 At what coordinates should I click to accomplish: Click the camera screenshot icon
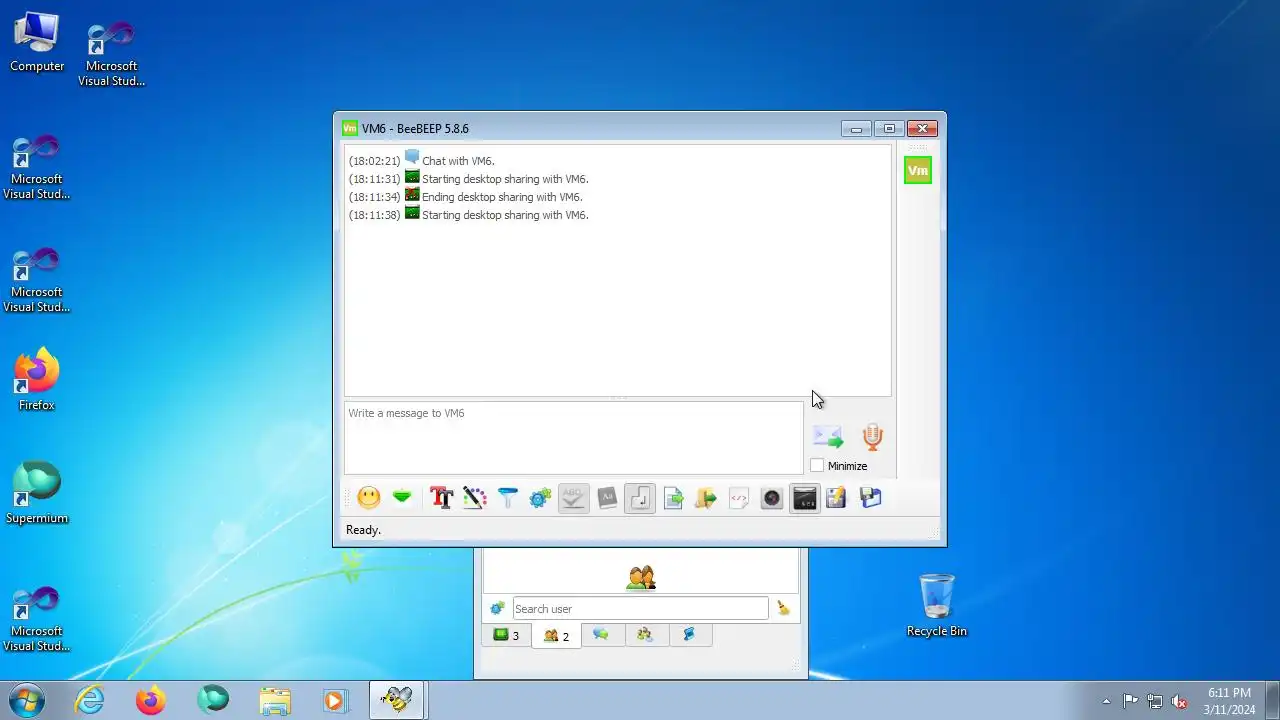pos(772,497)
